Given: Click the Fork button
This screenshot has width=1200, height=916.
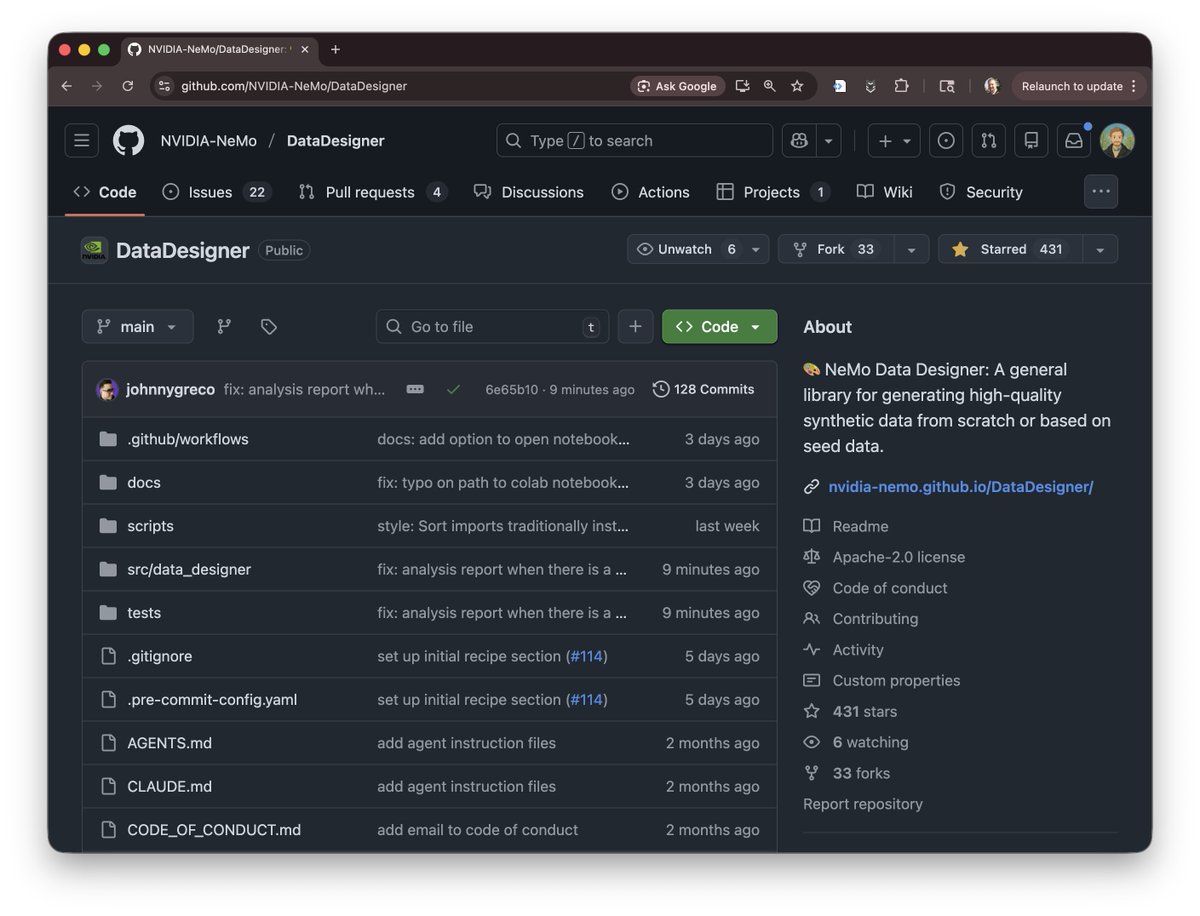Looking at the screenshot, I should [836, 249].
